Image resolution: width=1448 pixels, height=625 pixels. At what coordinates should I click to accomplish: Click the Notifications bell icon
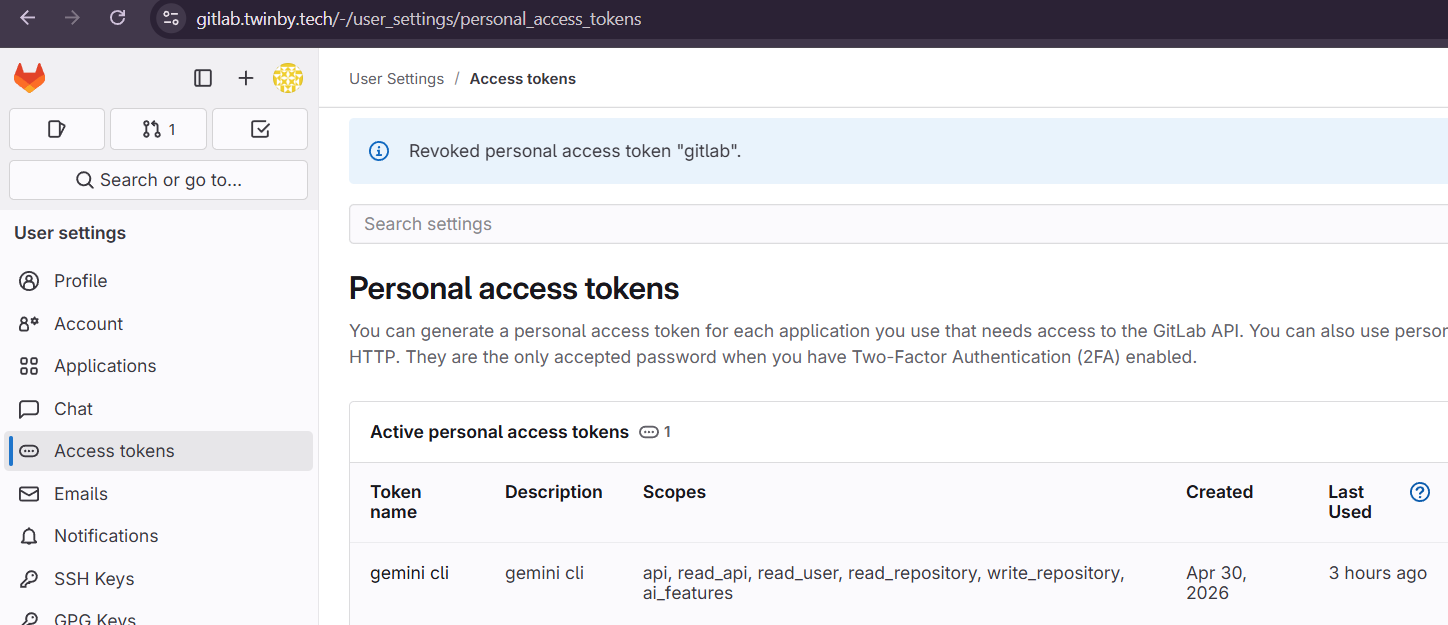point(29,536)
